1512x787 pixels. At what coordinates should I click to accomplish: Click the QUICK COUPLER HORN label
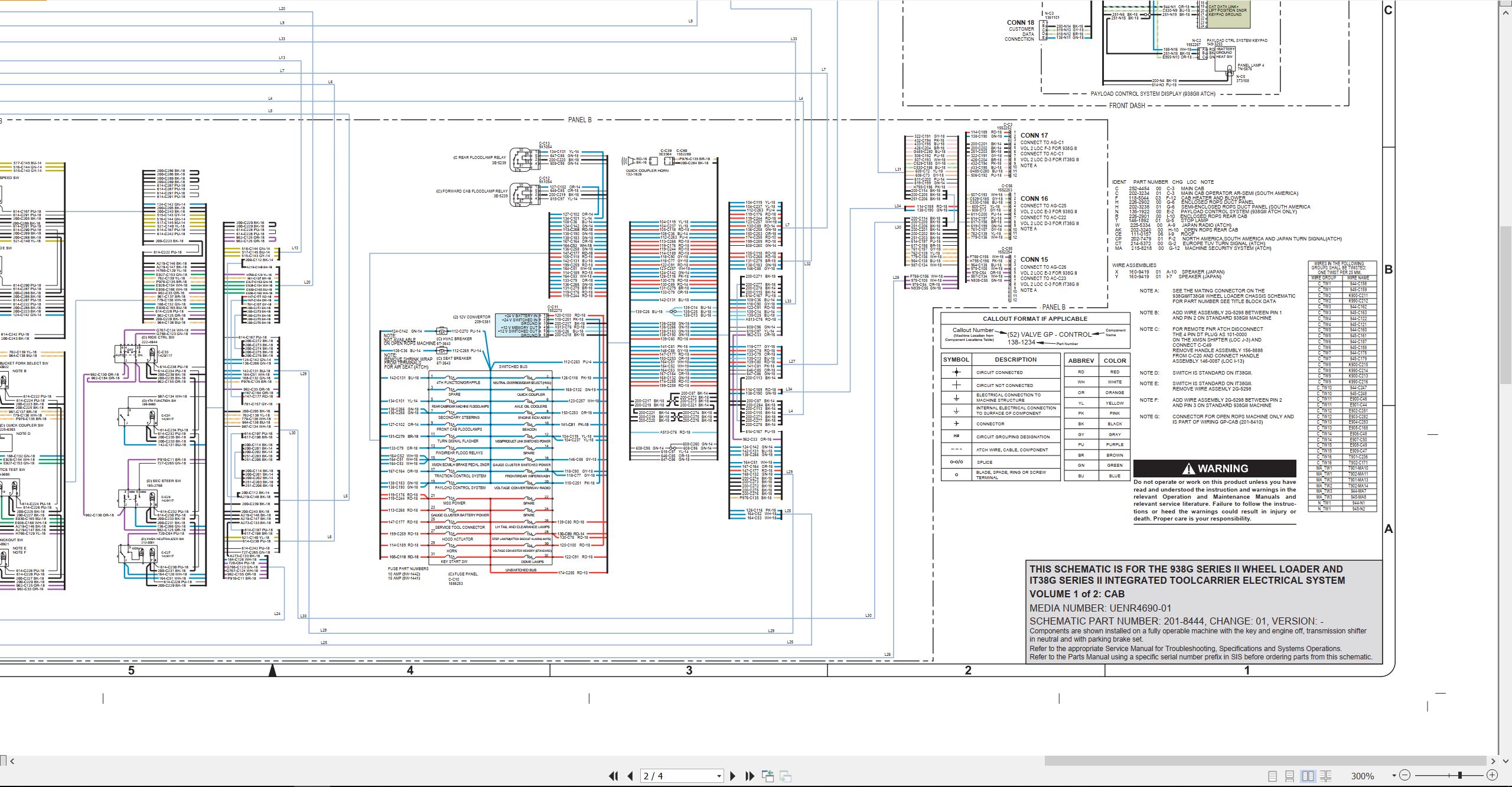[647, 171]
